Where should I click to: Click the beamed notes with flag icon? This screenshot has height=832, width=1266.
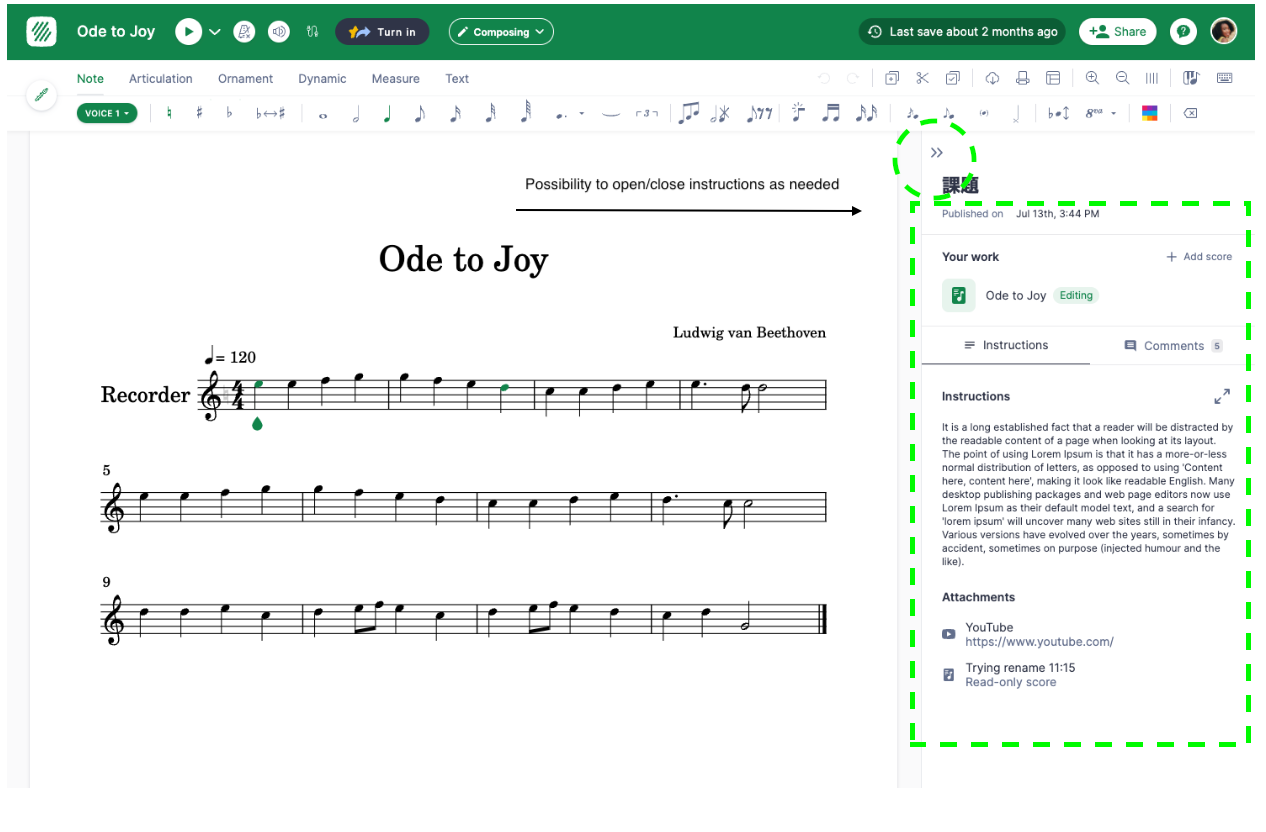(688, 113)
